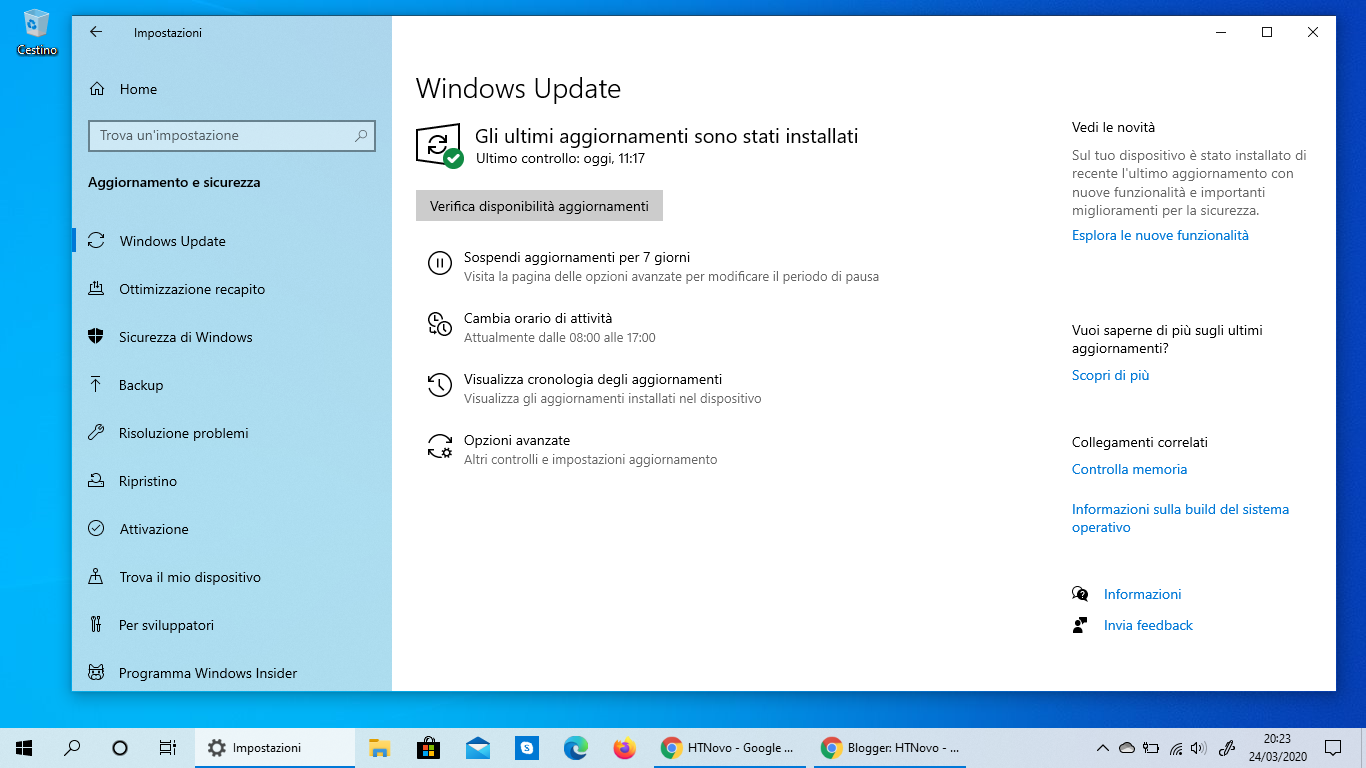The width and height of the screenshot is (1366, 768).
Task: Focus the Trova un'impostazione search field
Action: click(231, 136)
